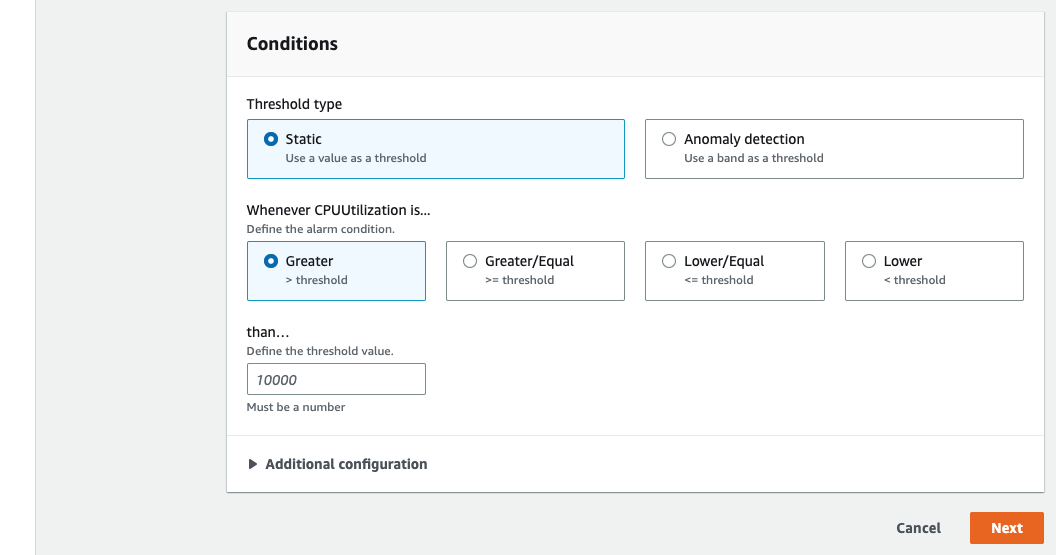
Task: Select the Static threshold type radio button
Action: [x=270, y=139]
